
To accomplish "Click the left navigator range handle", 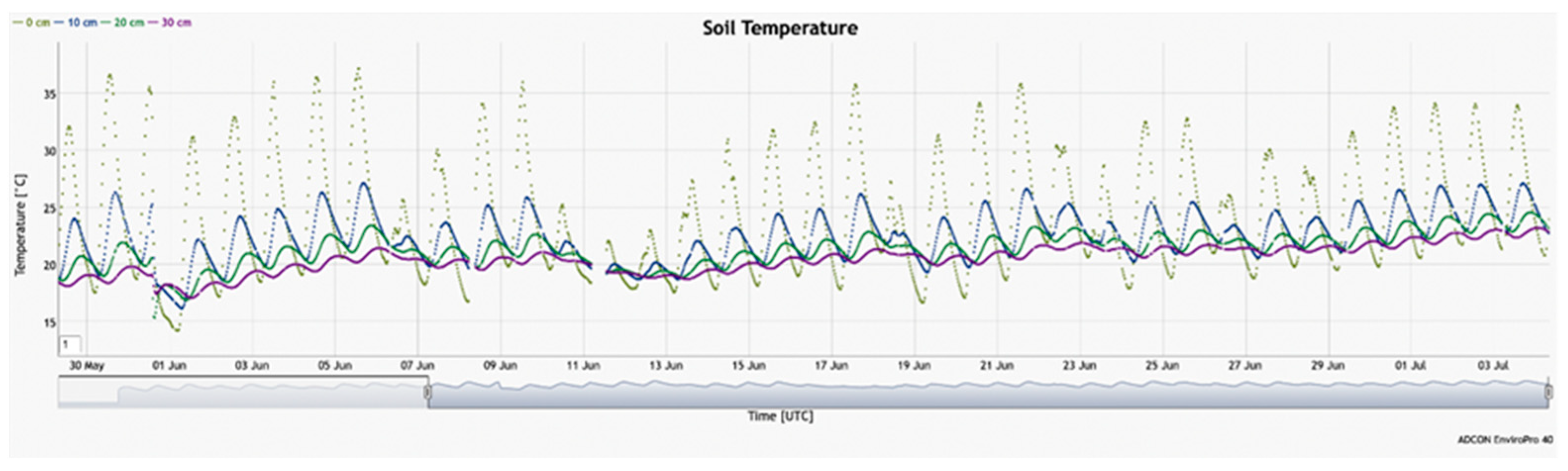I will pos(427,392).
